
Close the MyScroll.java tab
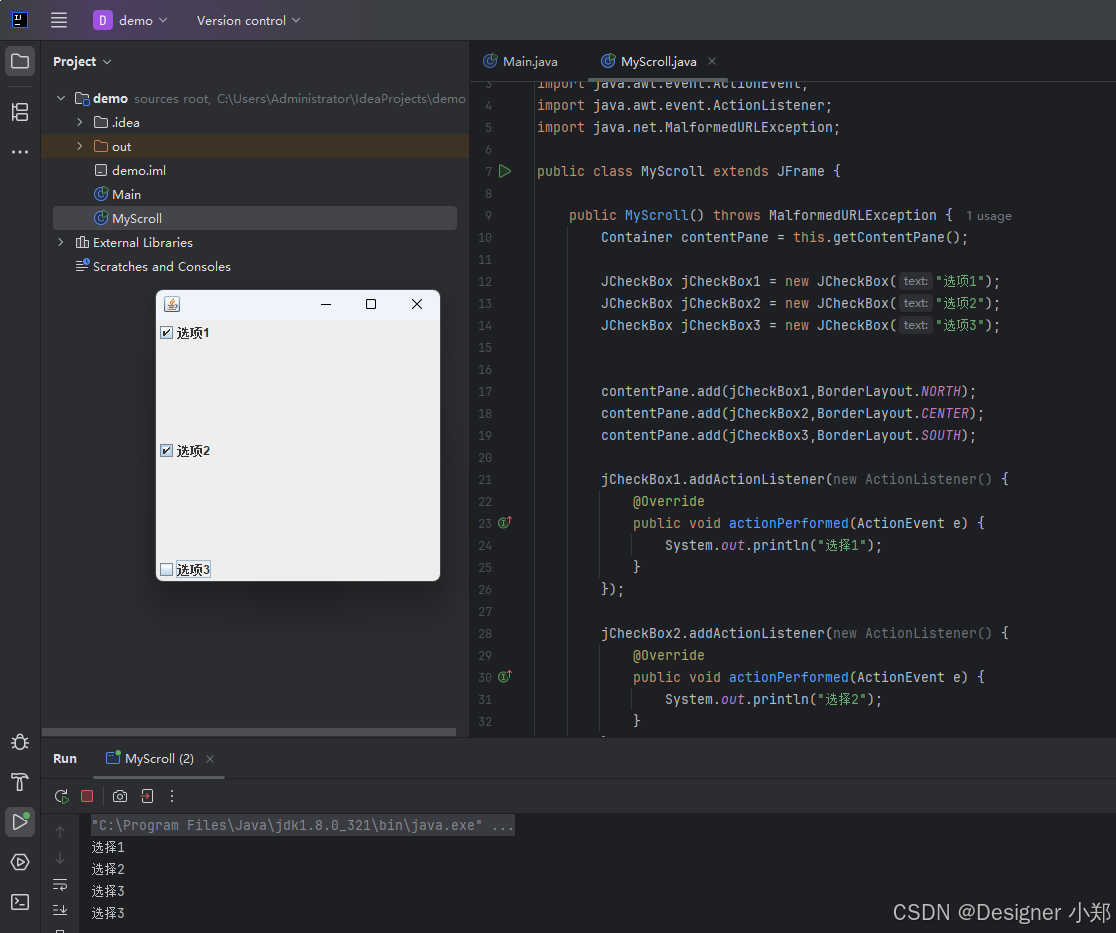click(712, 61)
